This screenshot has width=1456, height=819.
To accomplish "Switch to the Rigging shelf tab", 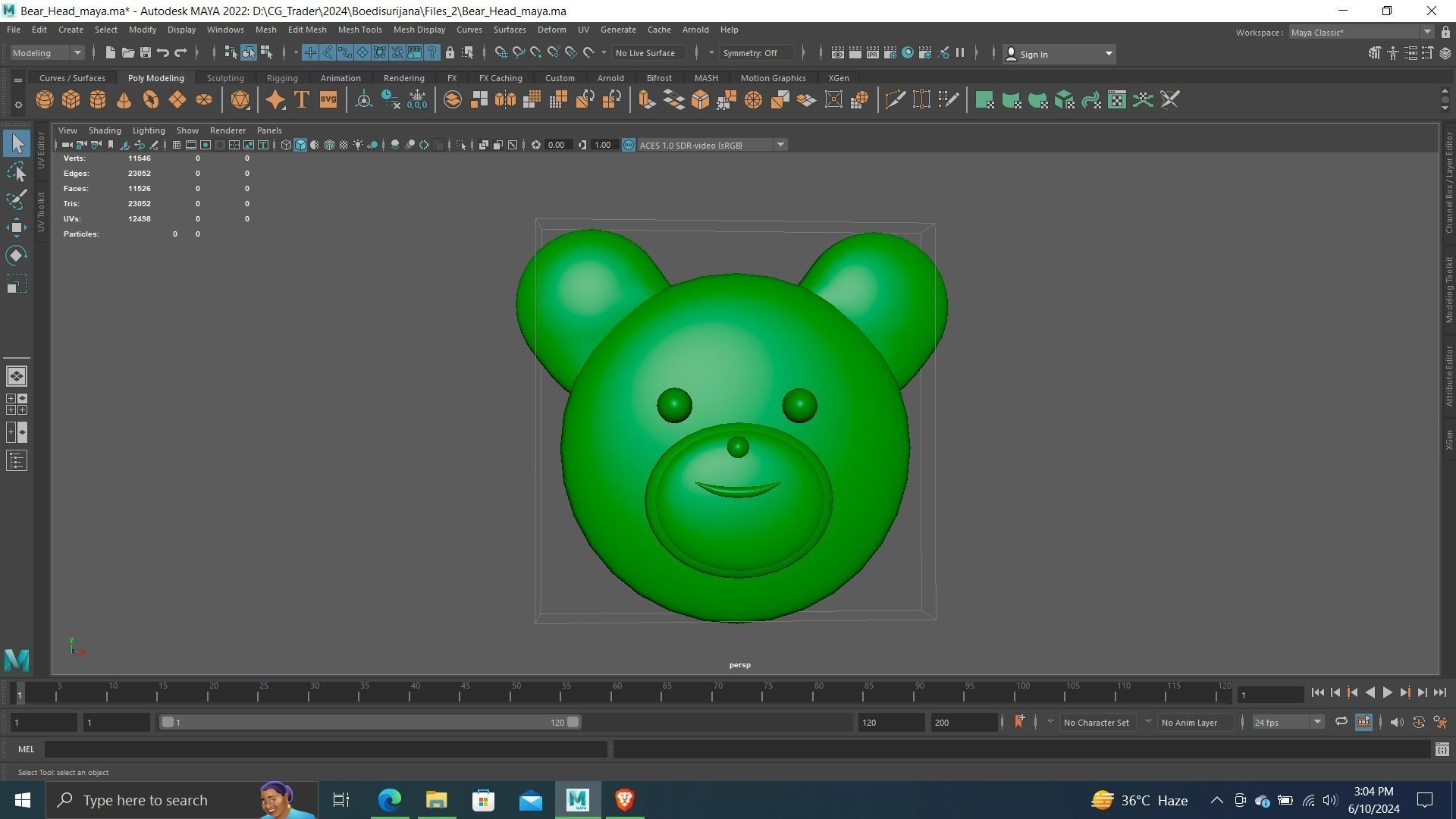I will pyautogui.click(x=282, y=78).
